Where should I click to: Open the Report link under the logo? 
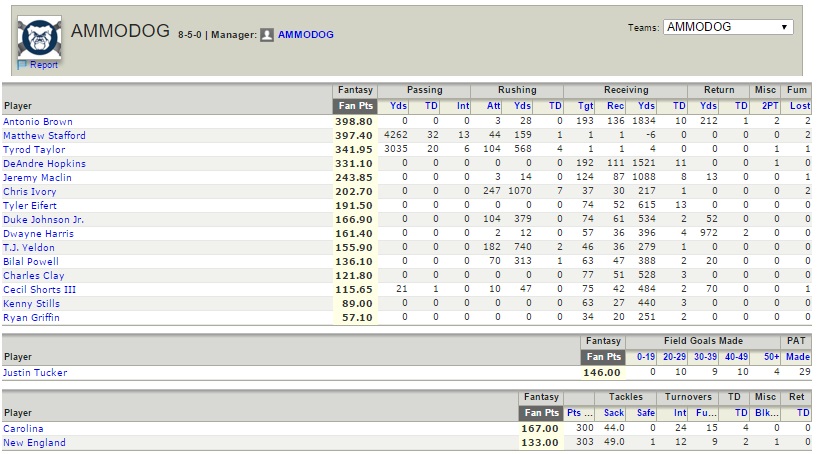[x=44, y=65]
